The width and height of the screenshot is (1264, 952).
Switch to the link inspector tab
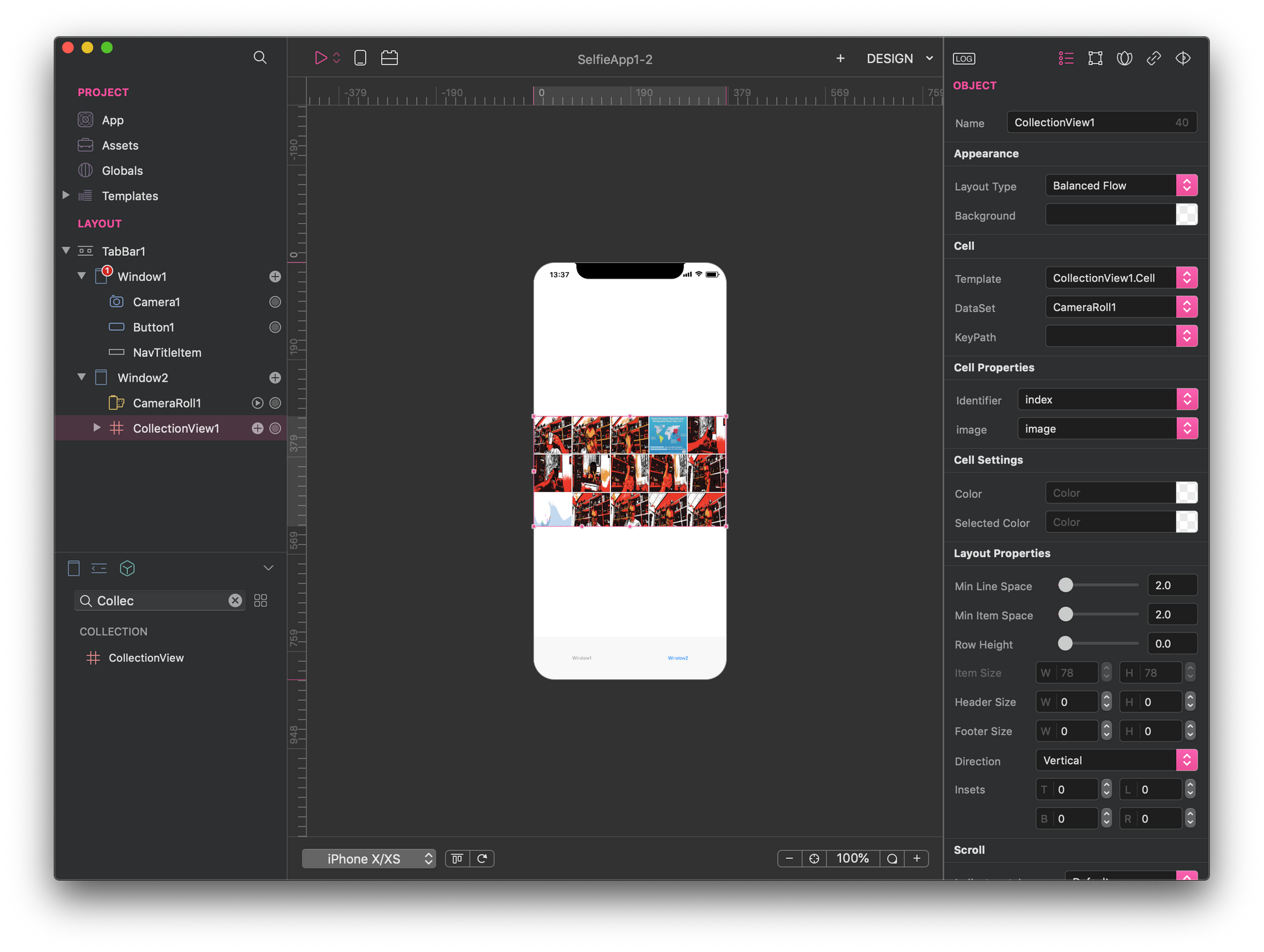[x=1153, y=58]
